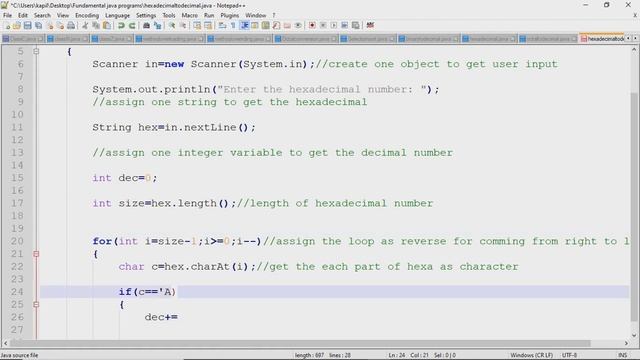Play back the recorded macro
This screenshot has height=360, width=640.
point(333,26)
